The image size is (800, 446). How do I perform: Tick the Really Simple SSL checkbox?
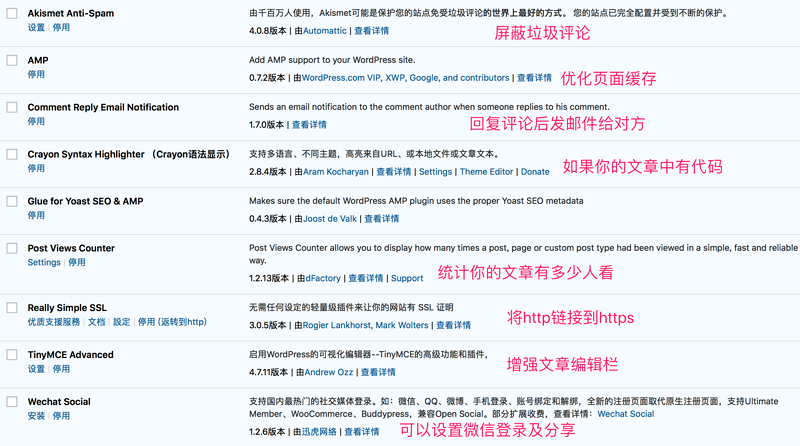pyautogui.click(x=12, y=308)
